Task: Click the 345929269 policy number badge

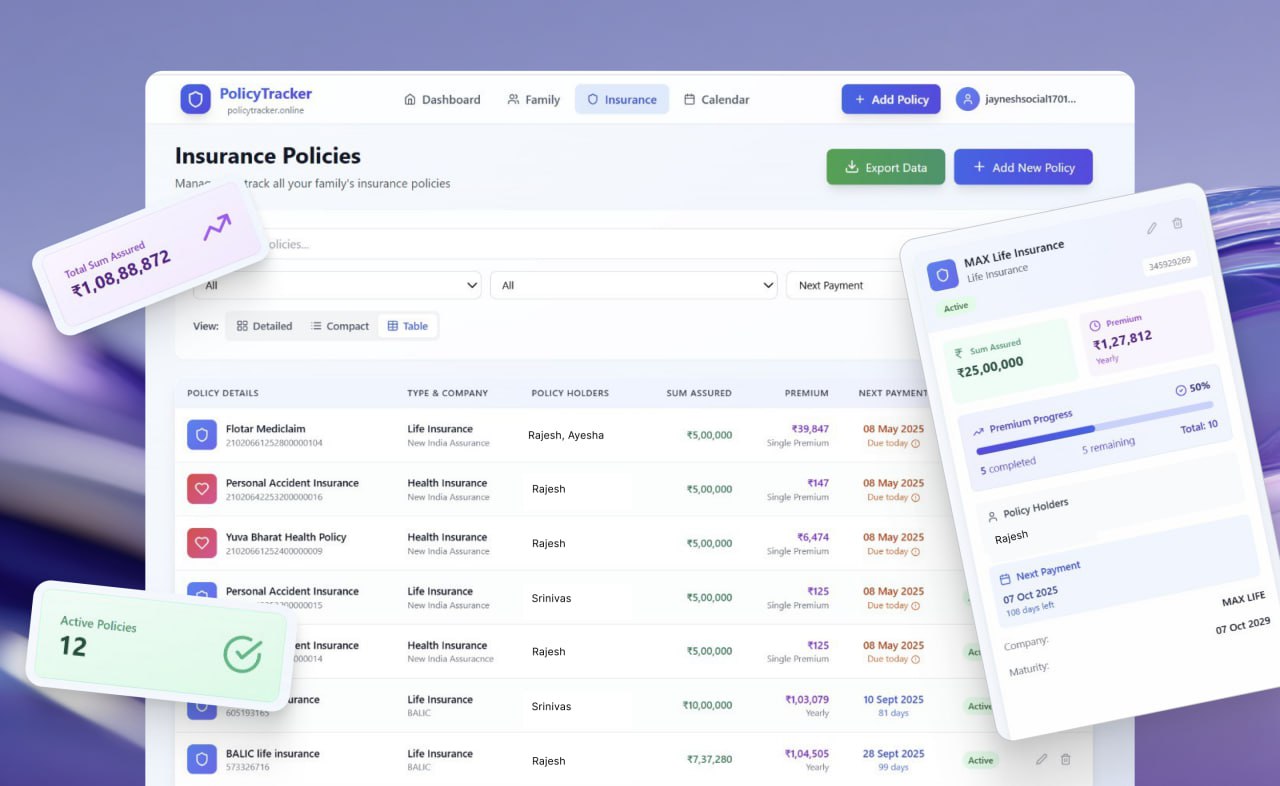Action: [x=1168, y=265]
